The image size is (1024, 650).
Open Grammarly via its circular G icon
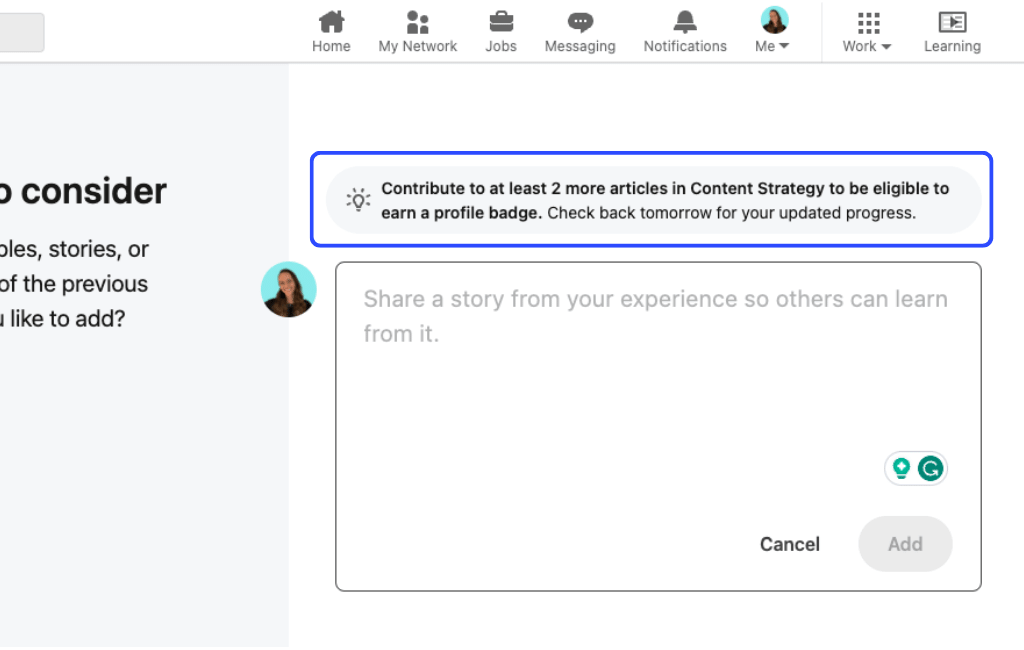point(930,468)
